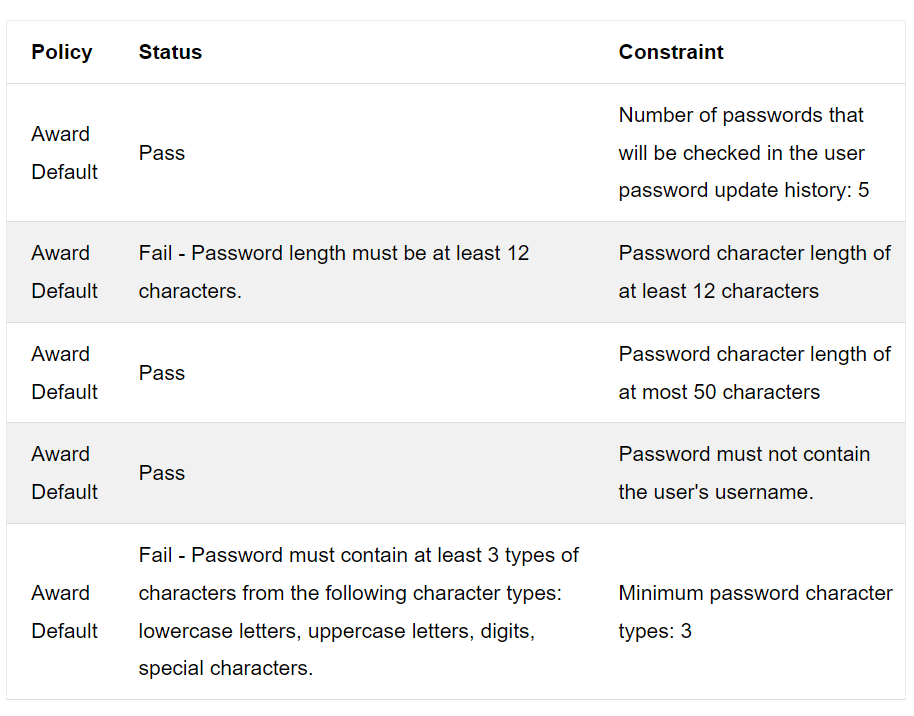Select Award Default in the first row
The height and width of the screenshot is (716, 914).
(64, 153)
